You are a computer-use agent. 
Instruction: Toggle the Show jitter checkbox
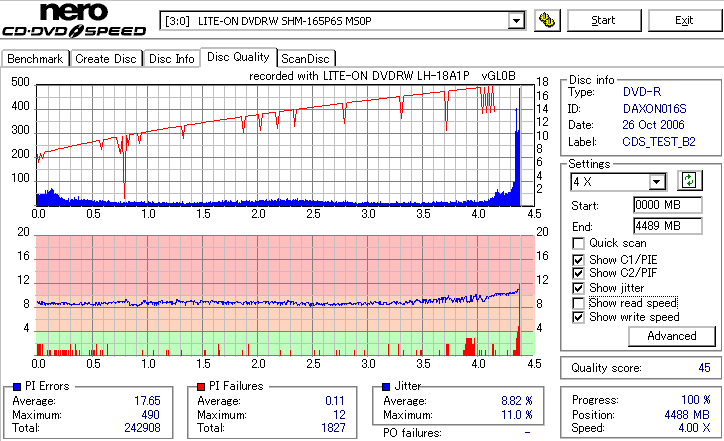[x=578, y=288]
